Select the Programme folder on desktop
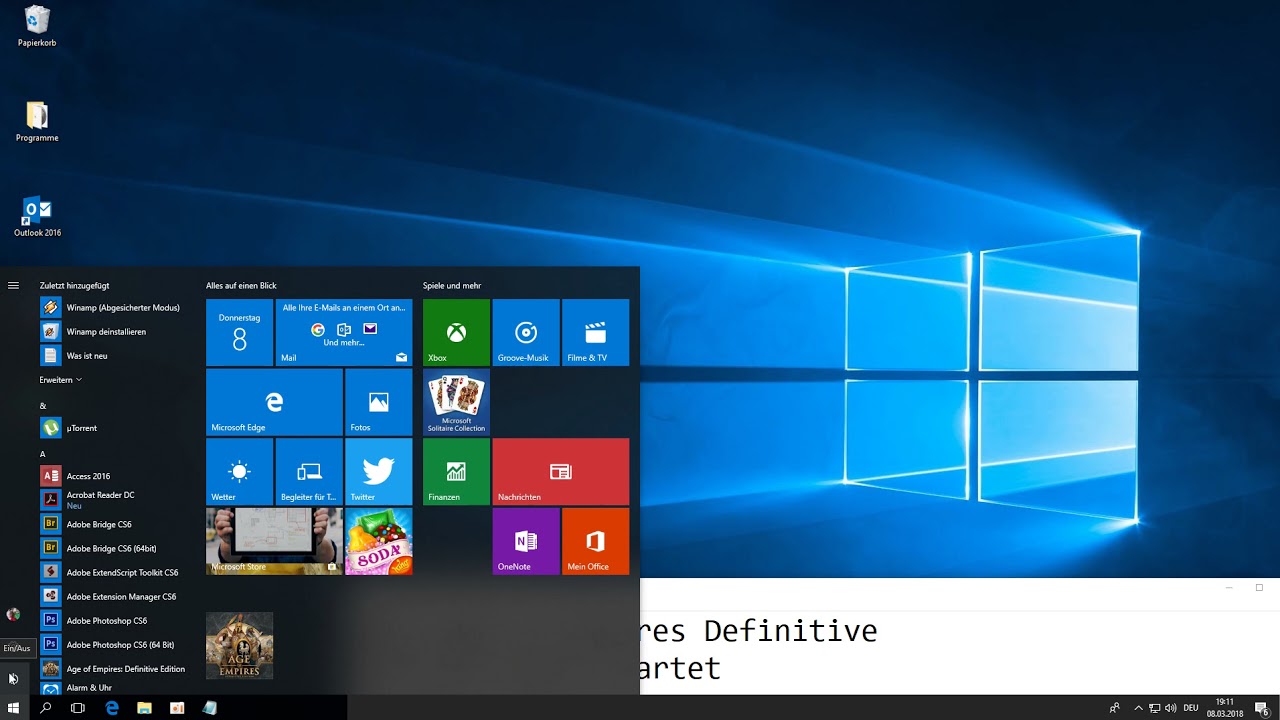Viewport: 1280px width, 720px height. coord(37,121)
